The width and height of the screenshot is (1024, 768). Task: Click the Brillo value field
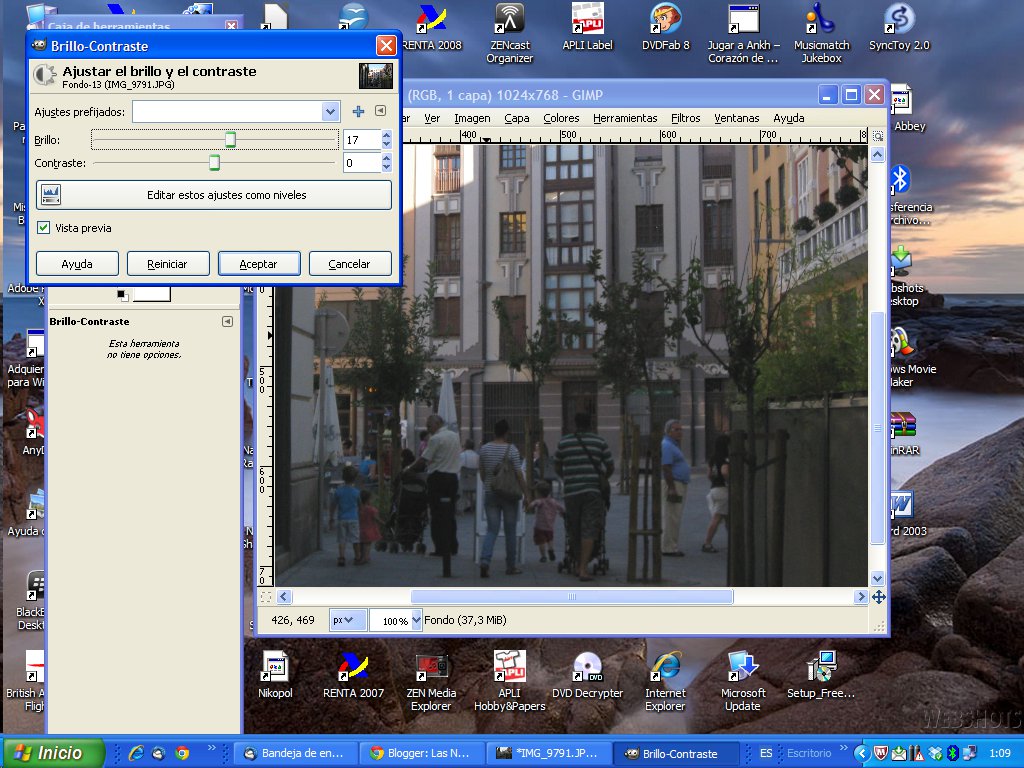362,140
